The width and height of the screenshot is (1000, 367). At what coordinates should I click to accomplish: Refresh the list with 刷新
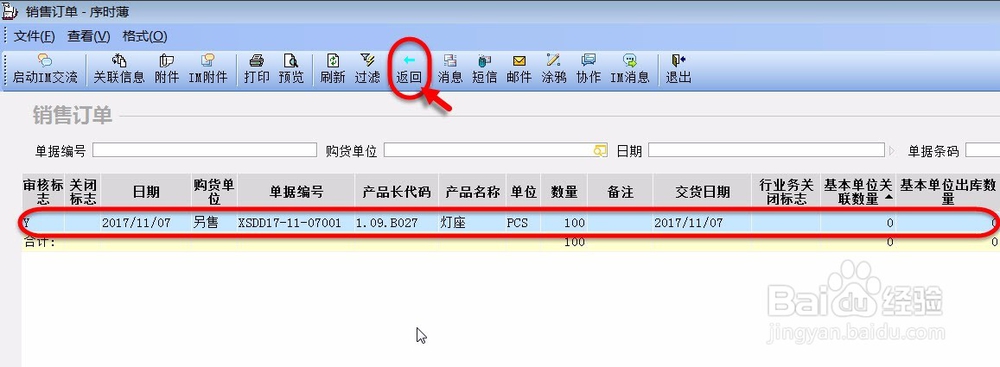click(332, 69)
